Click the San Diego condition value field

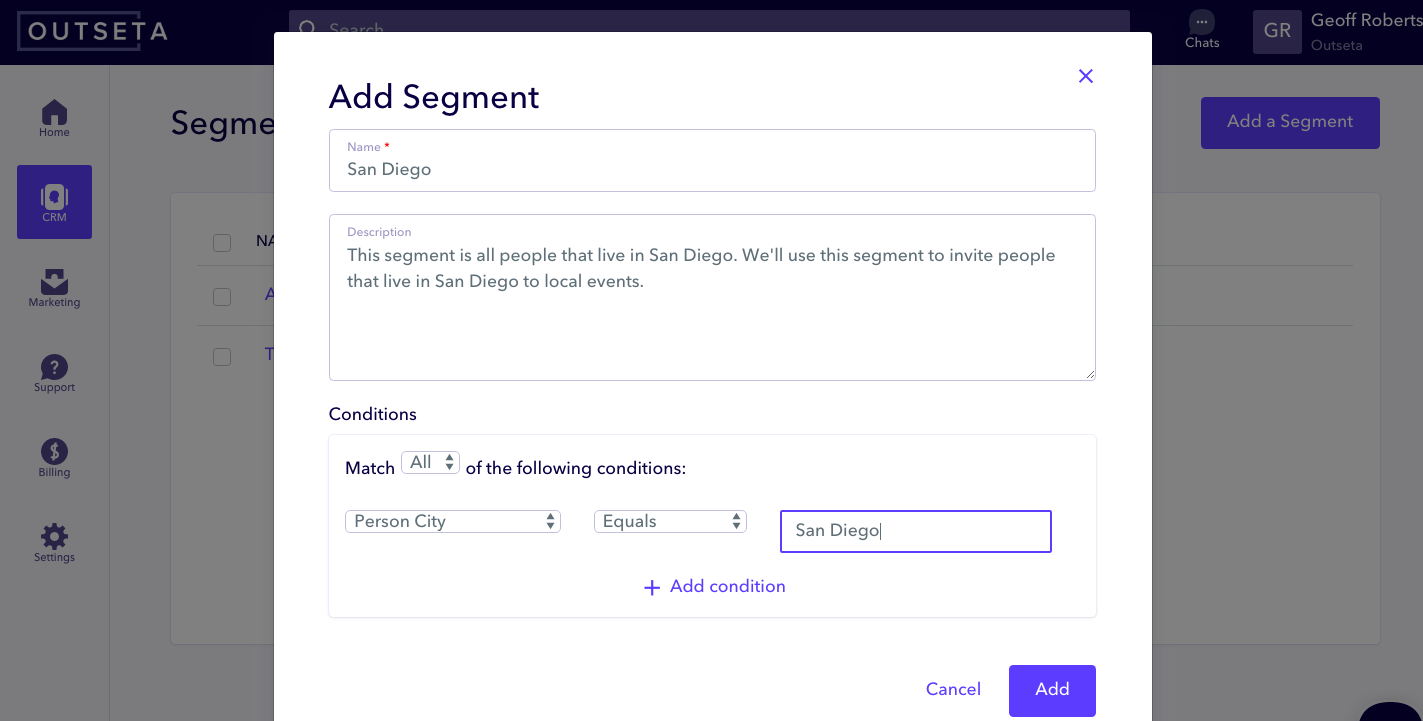point(915,530)
